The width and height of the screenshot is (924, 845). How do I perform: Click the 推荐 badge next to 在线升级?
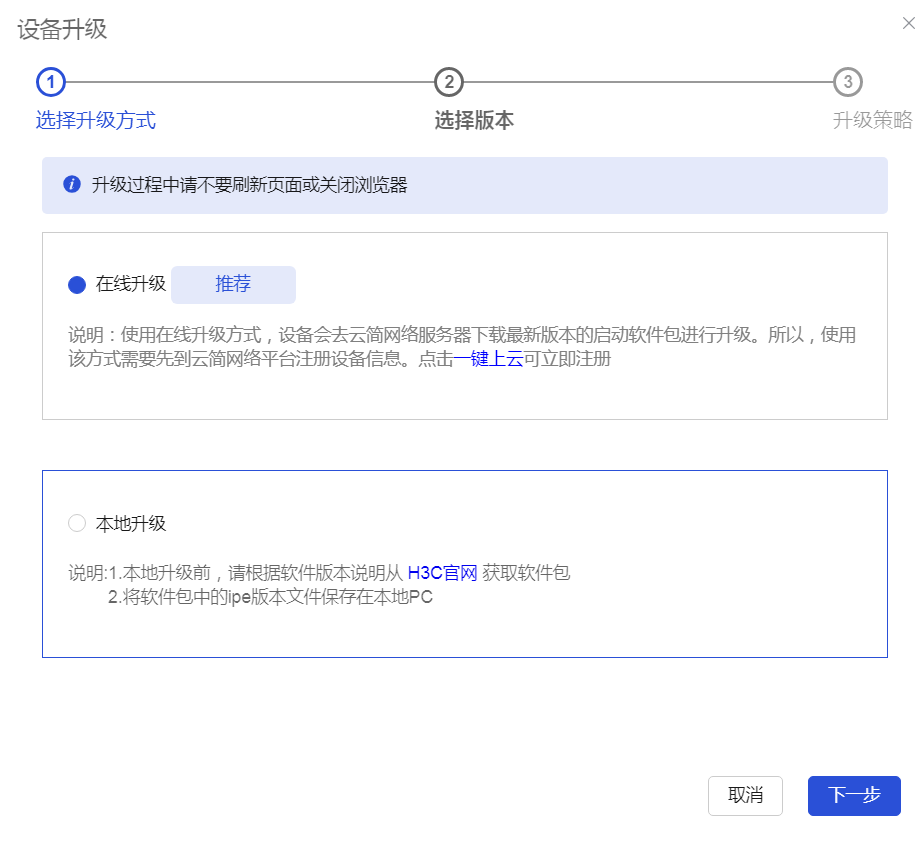coord(233,284)
